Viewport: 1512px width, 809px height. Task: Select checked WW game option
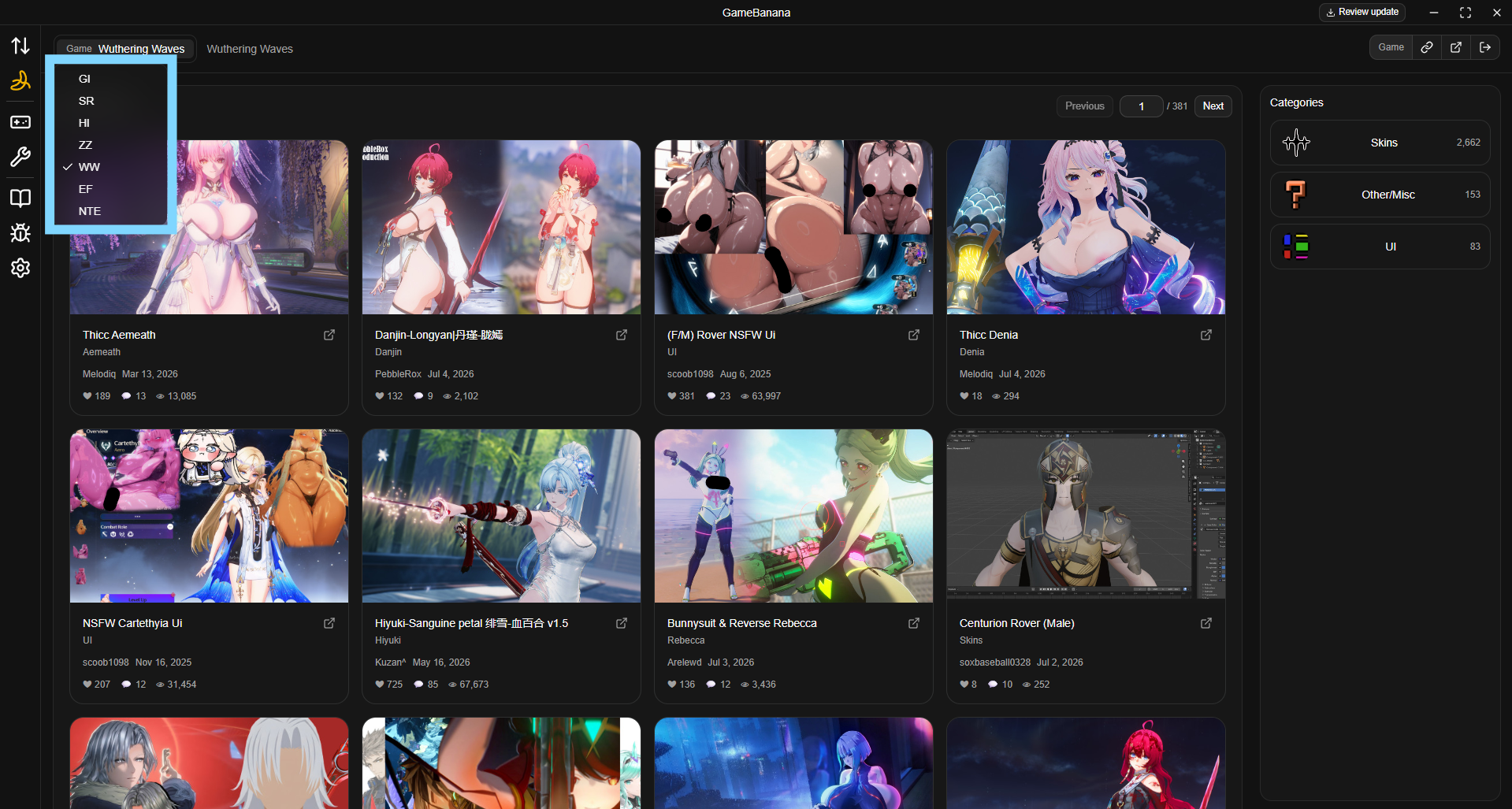(111, 167)
